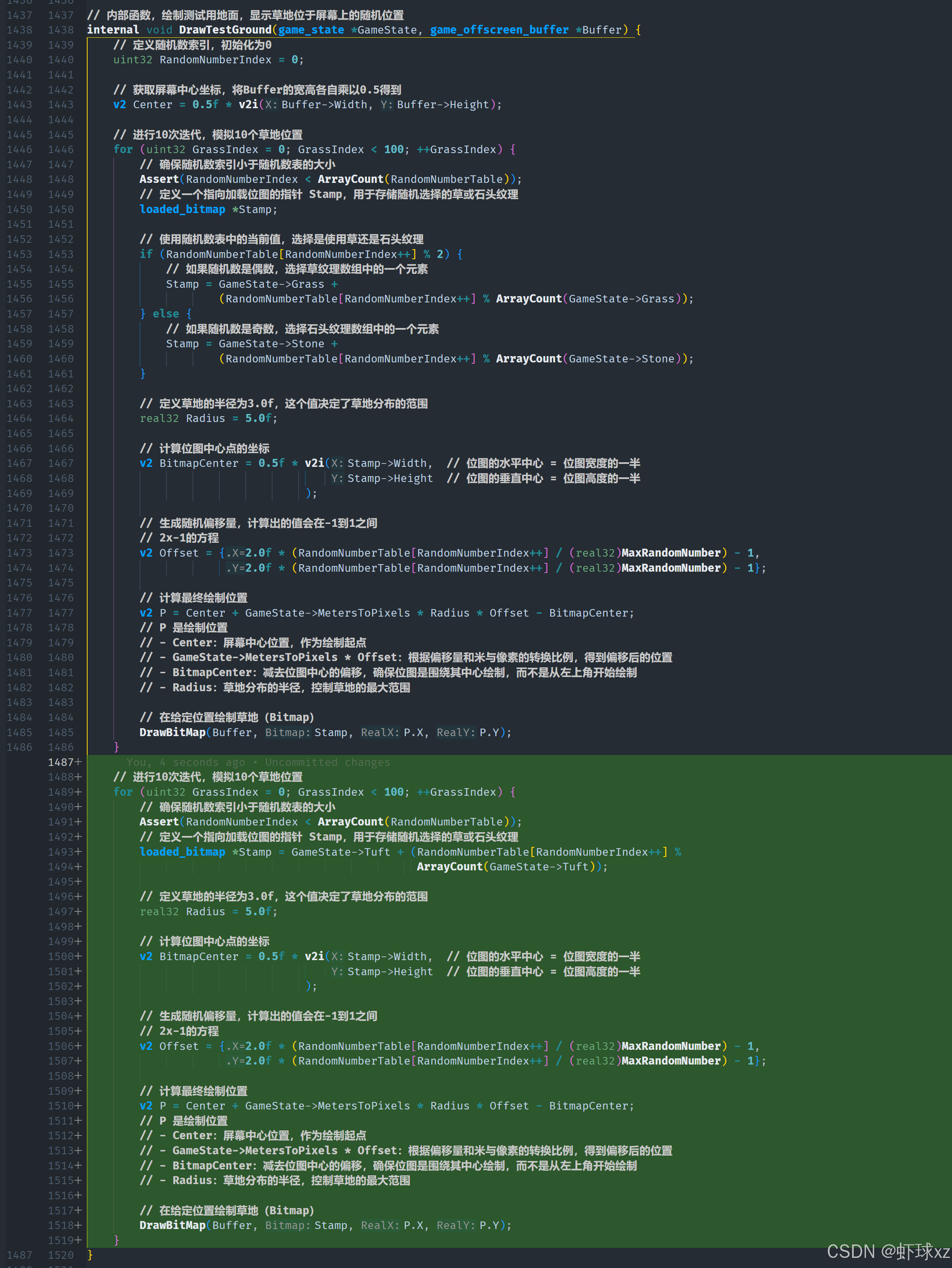The height and width of the screenshot is (1268, 952).
Task: Click the RandomNumberIndex declaration on line 1440
Action: click(x=215, y=60)
